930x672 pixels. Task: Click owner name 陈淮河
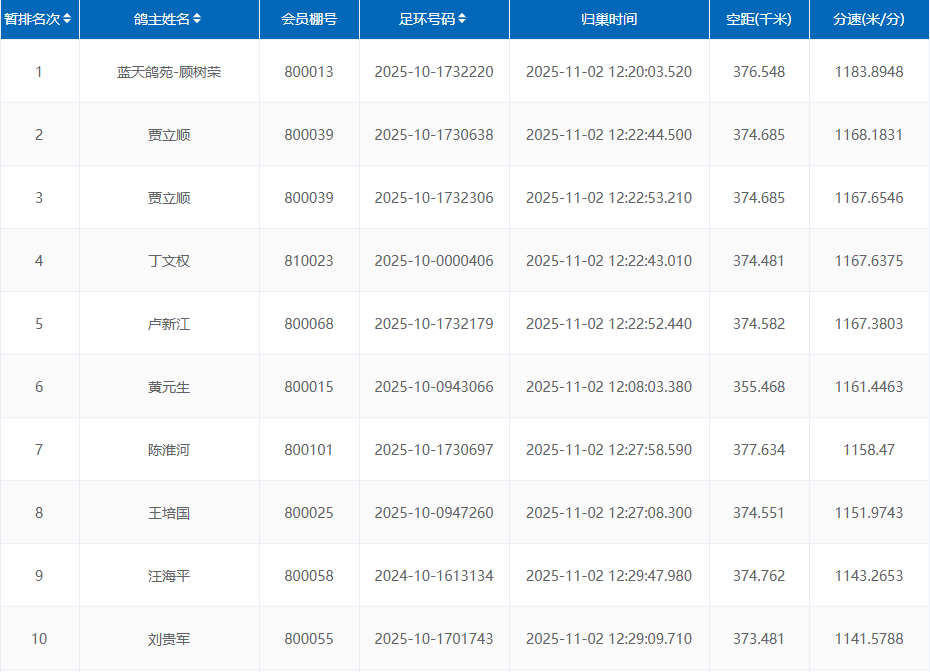click(169, 450)
